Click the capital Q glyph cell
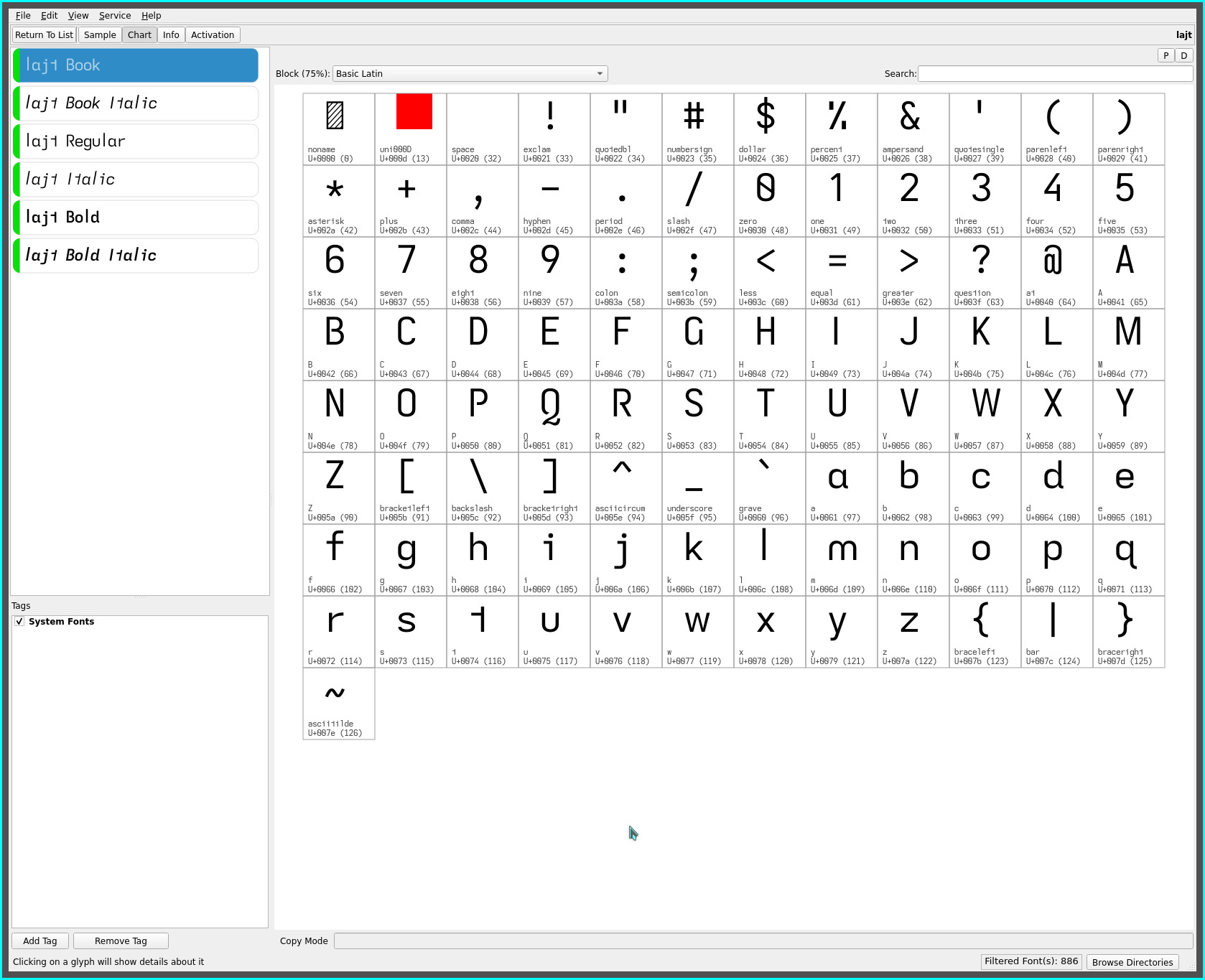The width and height of the screenshot is (1205, 980). 554,416
